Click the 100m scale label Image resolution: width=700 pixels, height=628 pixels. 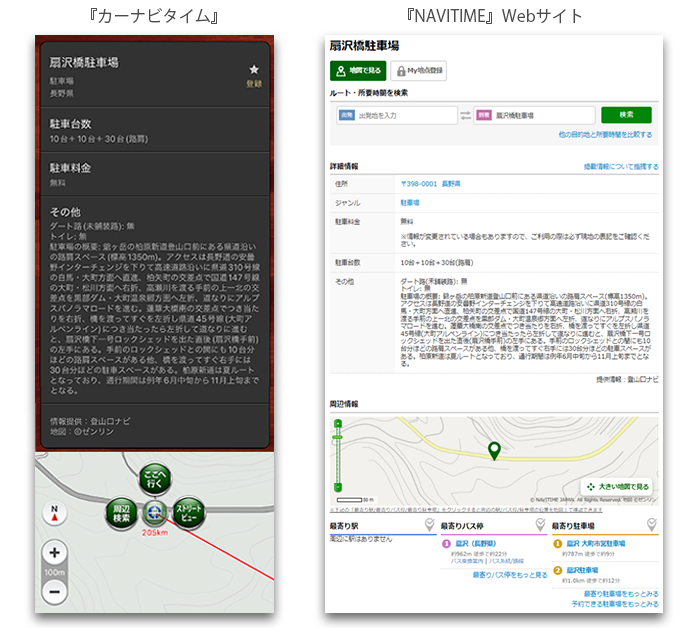coord(54,572)
